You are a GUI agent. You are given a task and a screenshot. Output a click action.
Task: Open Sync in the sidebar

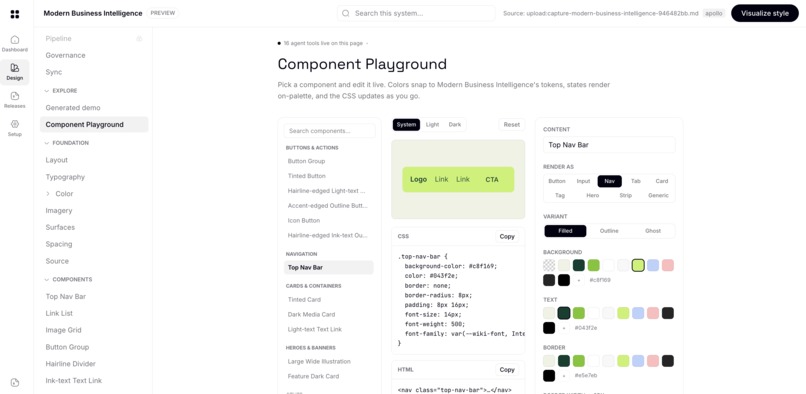(53, 73)
